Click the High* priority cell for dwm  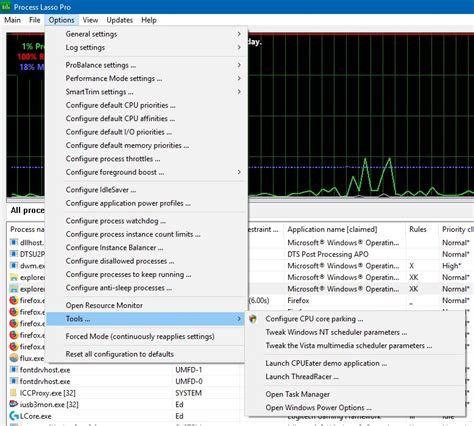pos(451,266)
